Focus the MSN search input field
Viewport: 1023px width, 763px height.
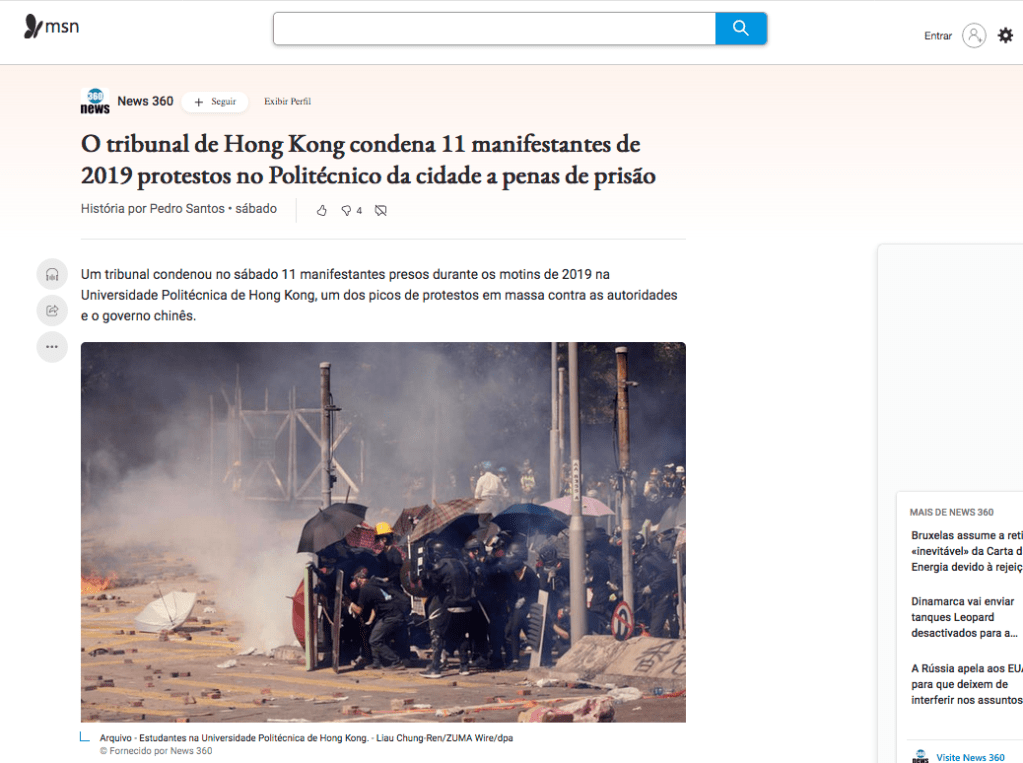click(495, 28)
